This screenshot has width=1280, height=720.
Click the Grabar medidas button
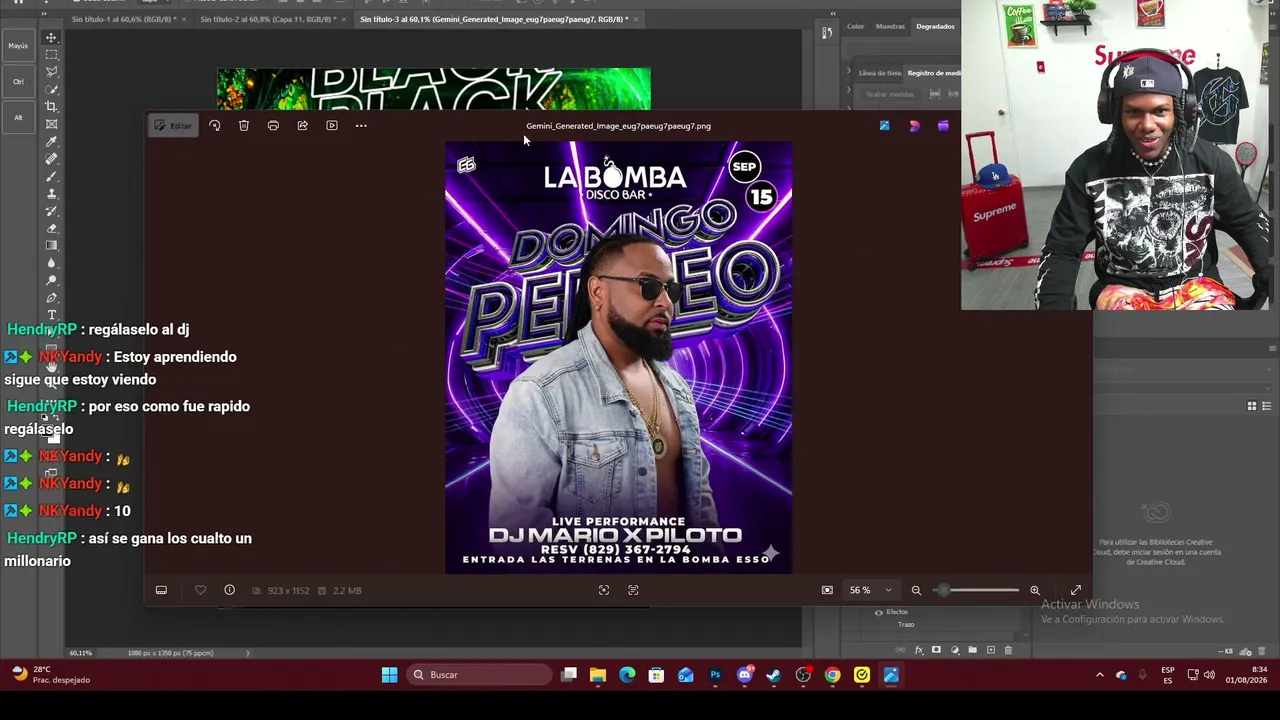[890, 94]
